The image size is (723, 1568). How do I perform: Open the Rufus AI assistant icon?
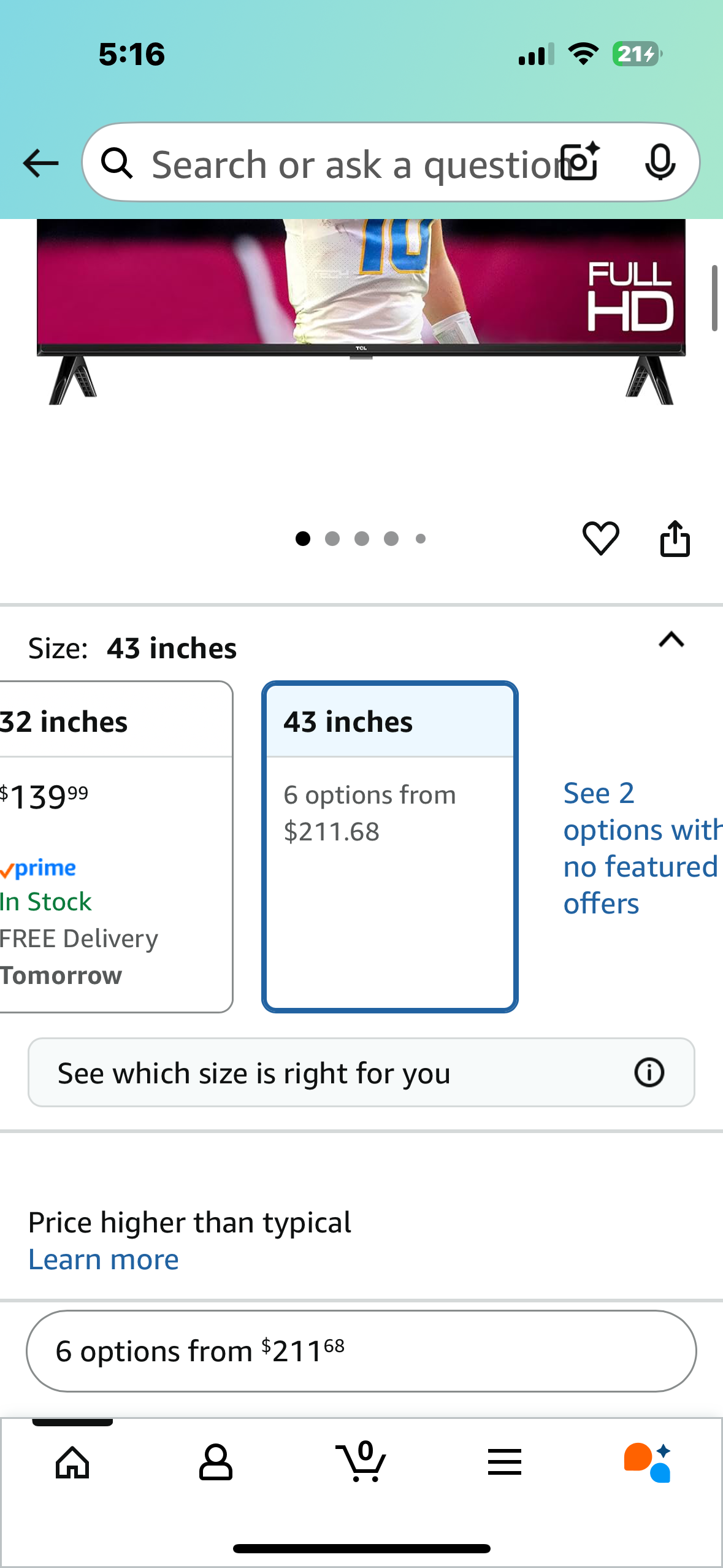647,1462
